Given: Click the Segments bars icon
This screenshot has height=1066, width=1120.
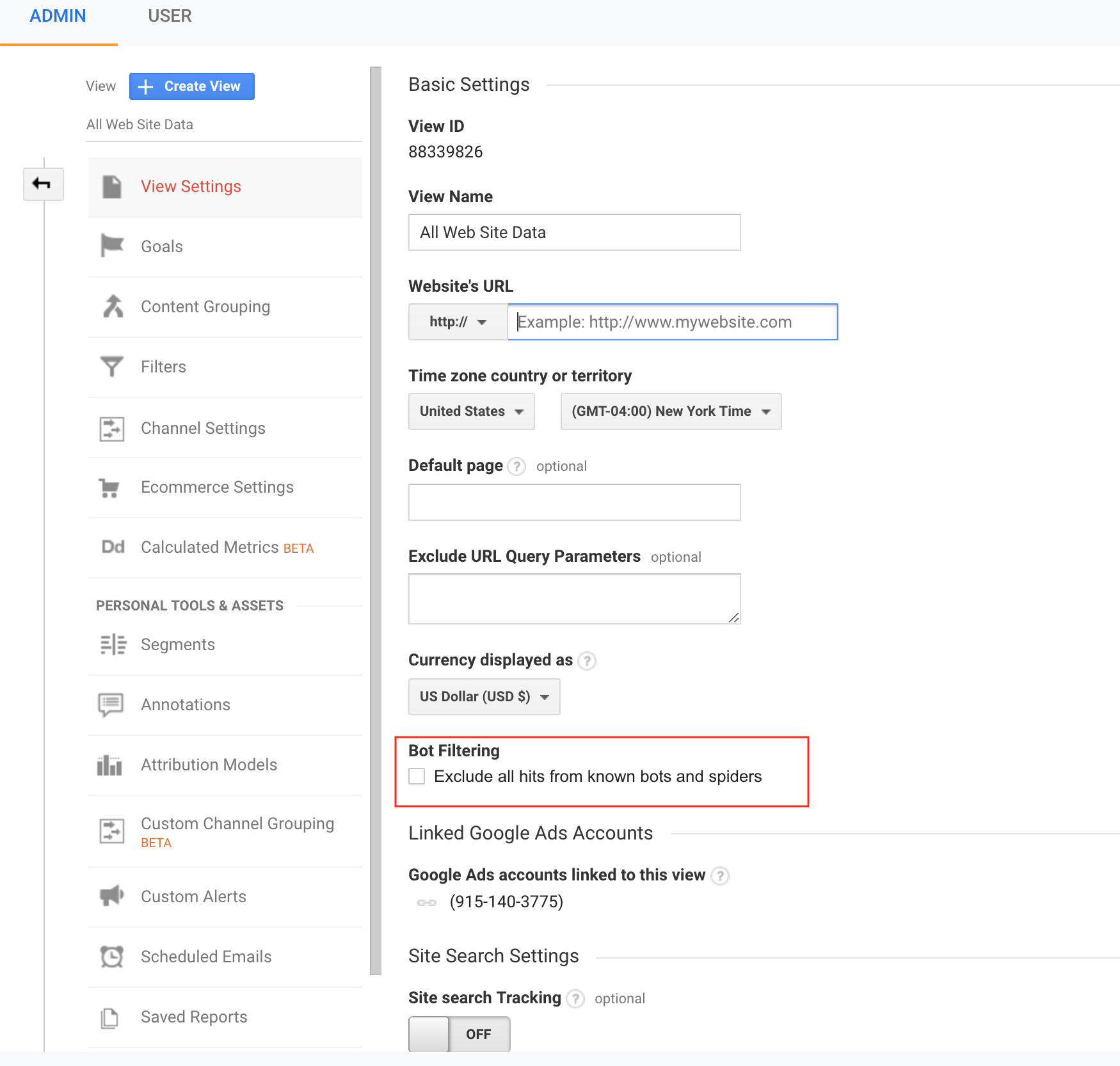Looking at the screenshot, I should click(x=113, y=644).
